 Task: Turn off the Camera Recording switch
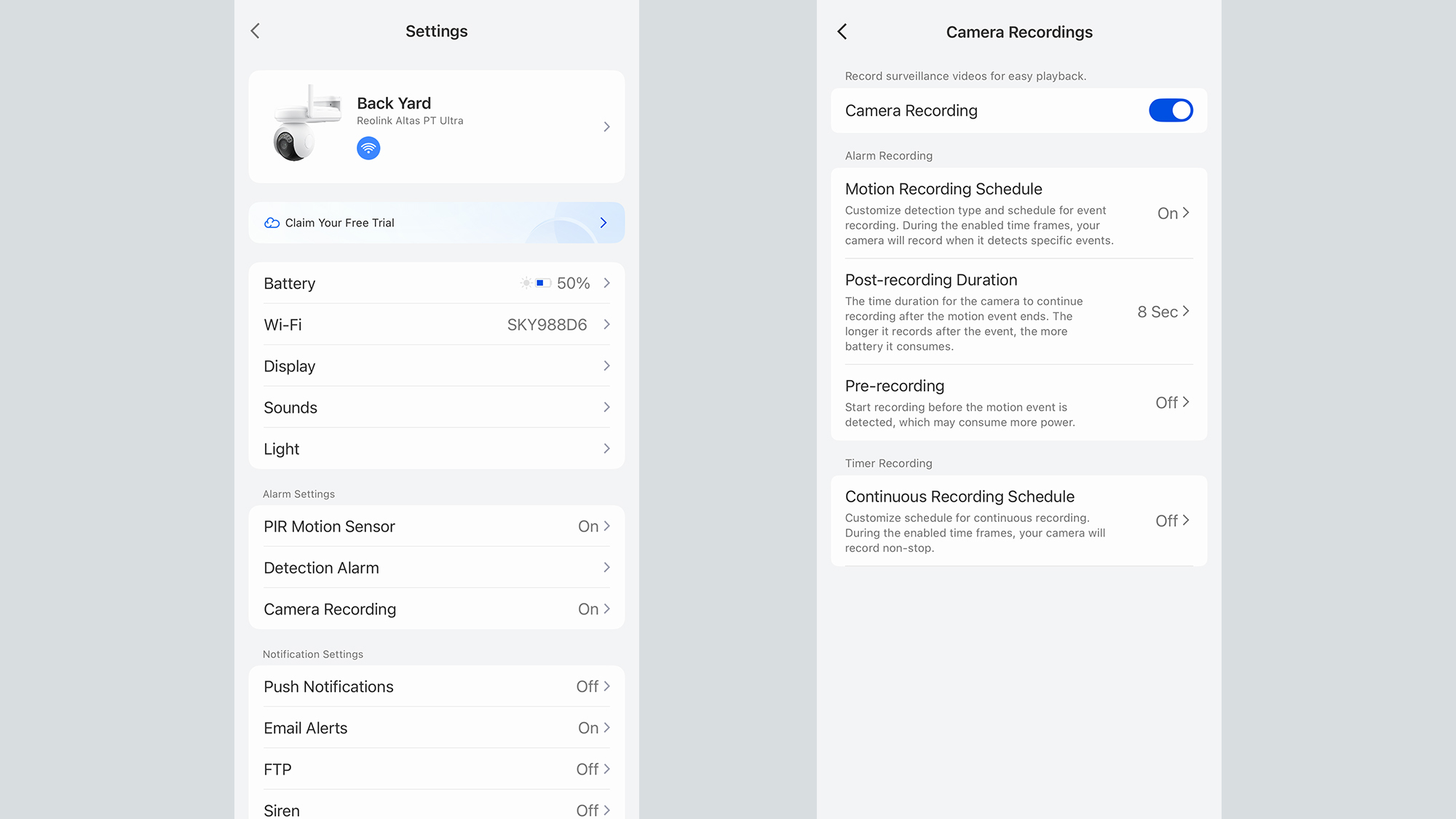click(x=1171, y=111)
